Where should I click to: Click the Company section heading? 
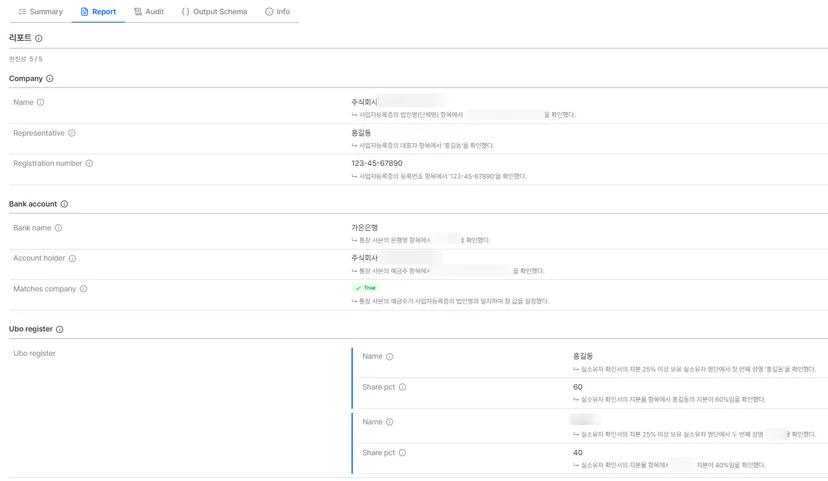25,78
